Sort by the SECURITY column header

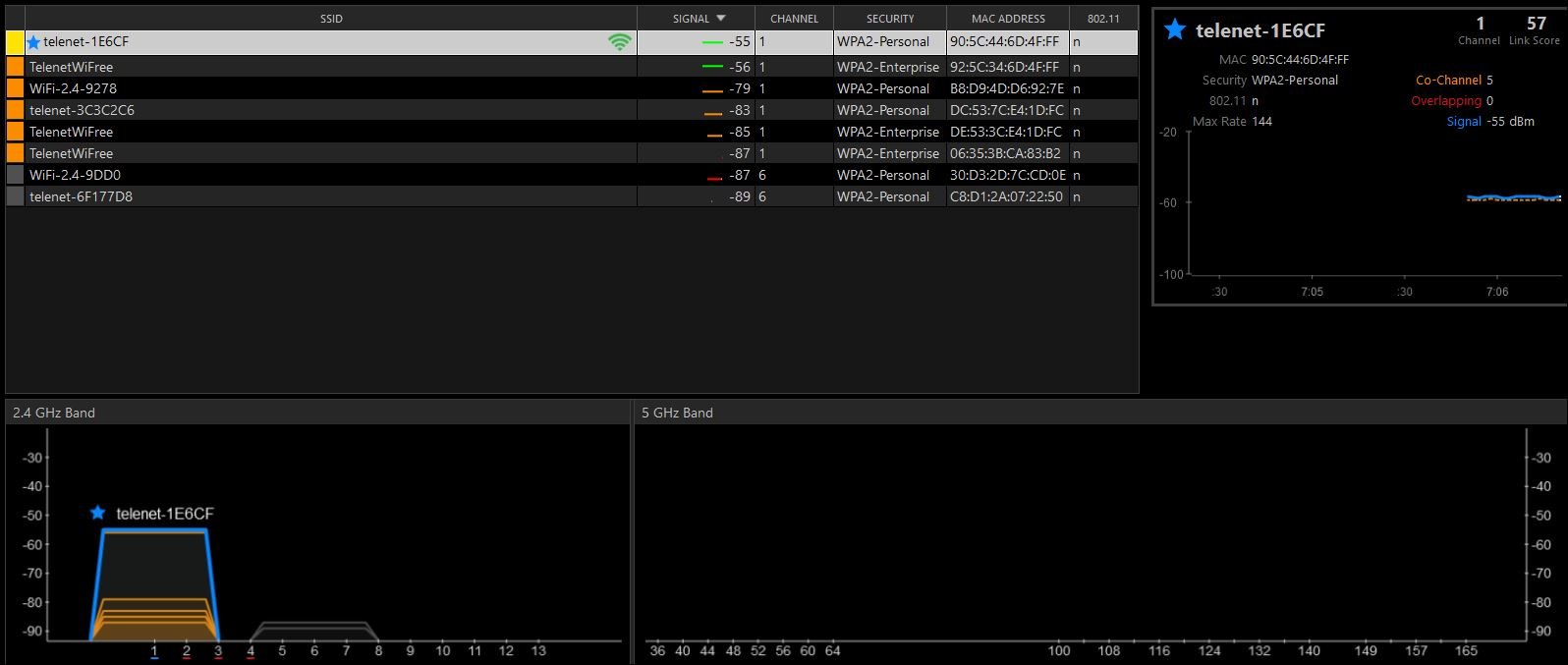890,19
